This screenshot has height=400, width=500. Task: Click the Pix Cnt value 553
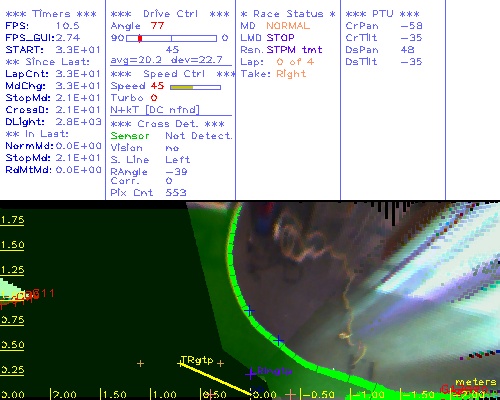[176, 193]
